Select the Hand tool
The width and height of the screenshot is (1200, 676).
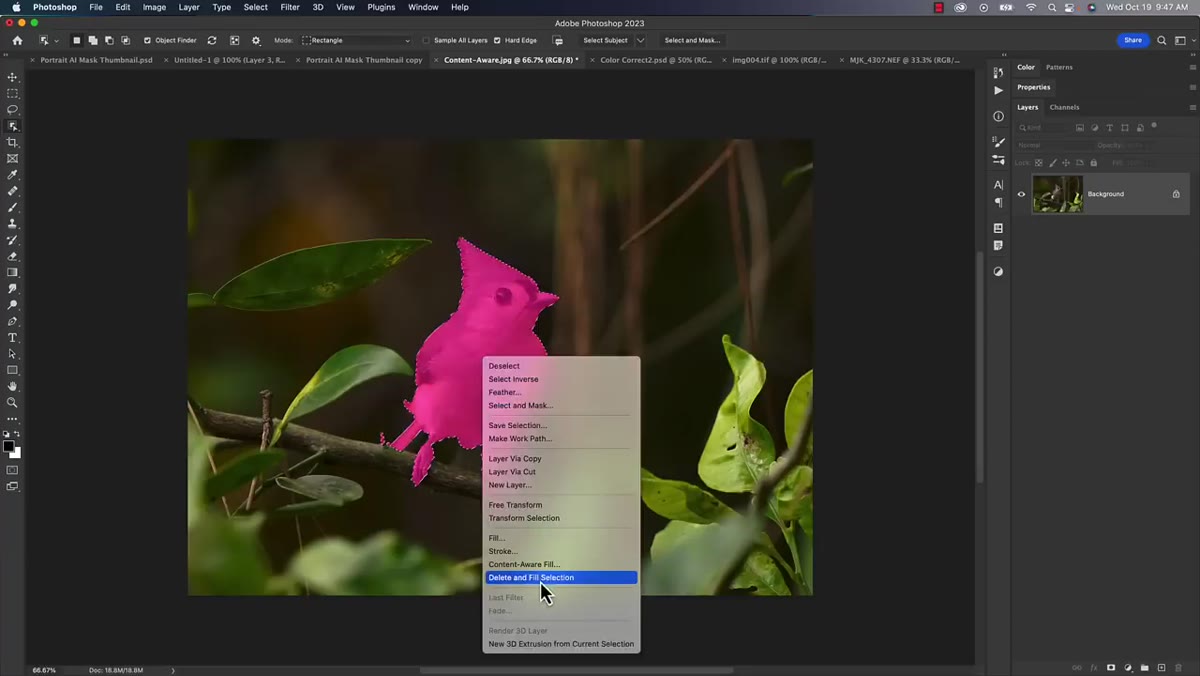(x=12, y=386)
